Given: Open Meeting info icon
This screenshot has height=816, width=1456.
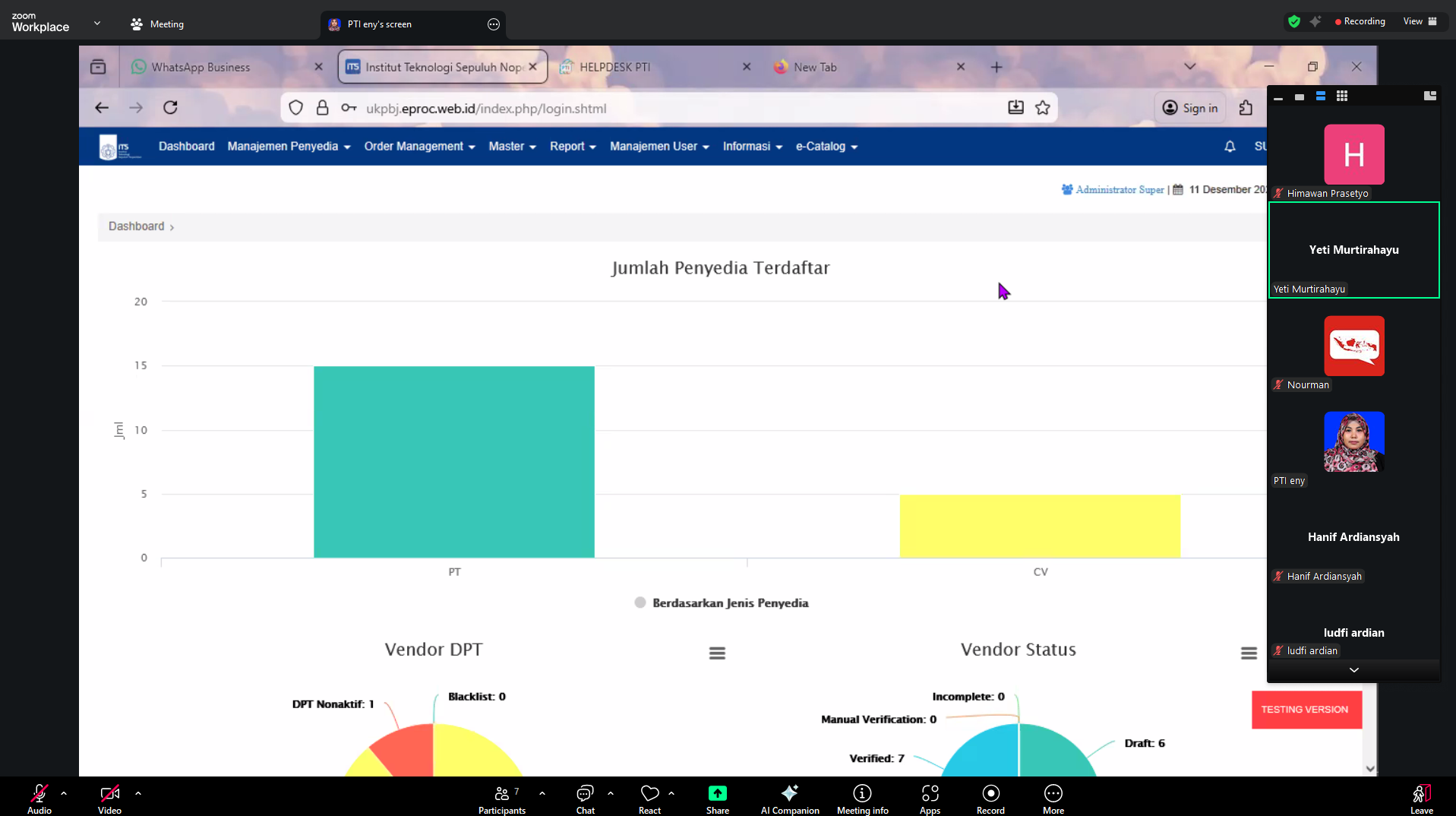Looking at the screenshot, I should [862, 794].
